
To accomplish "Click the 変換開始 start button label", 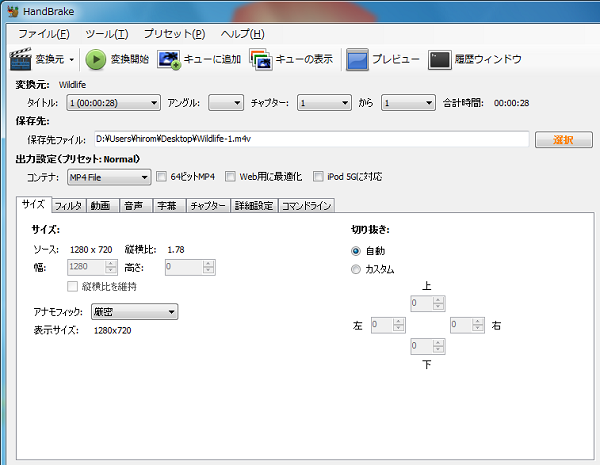I will (x=130, y=59).
